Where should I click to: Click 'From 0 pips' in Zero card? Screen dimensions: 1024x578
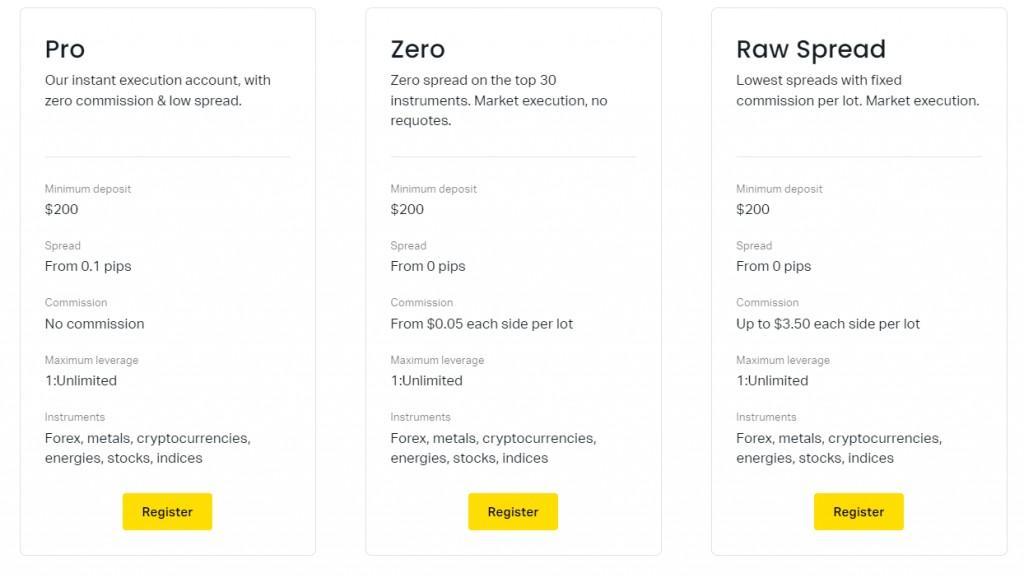click(427, 266)
